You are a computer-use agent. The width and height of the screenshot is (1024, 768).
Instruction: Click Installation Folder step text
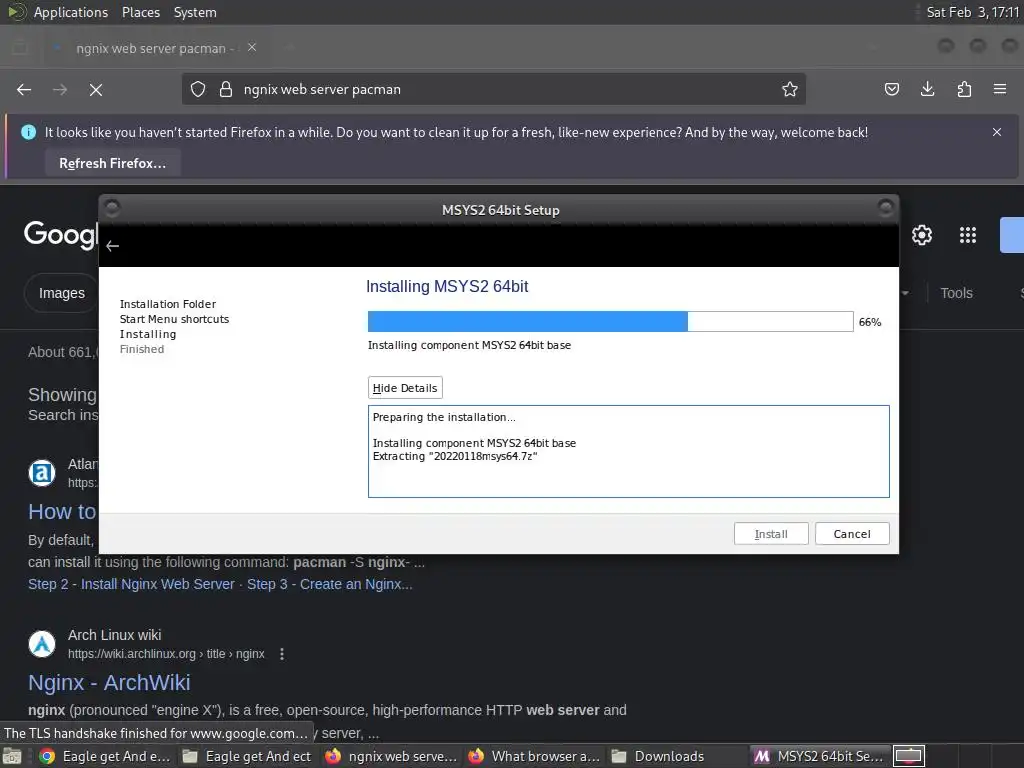pyautogui.click(x=168, y=304)
